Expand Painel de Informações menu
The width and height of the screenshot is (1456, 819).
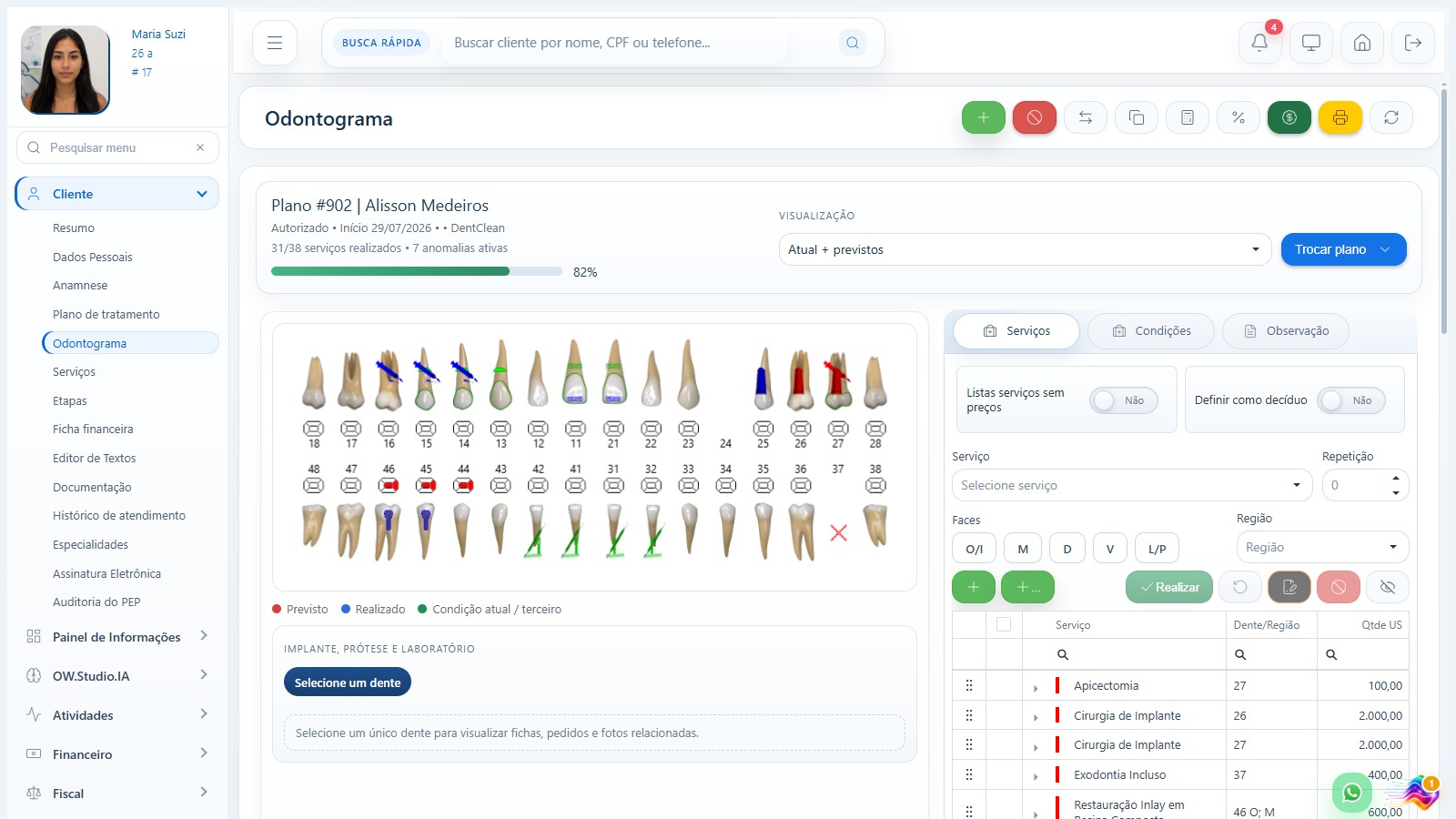point(117,637)
